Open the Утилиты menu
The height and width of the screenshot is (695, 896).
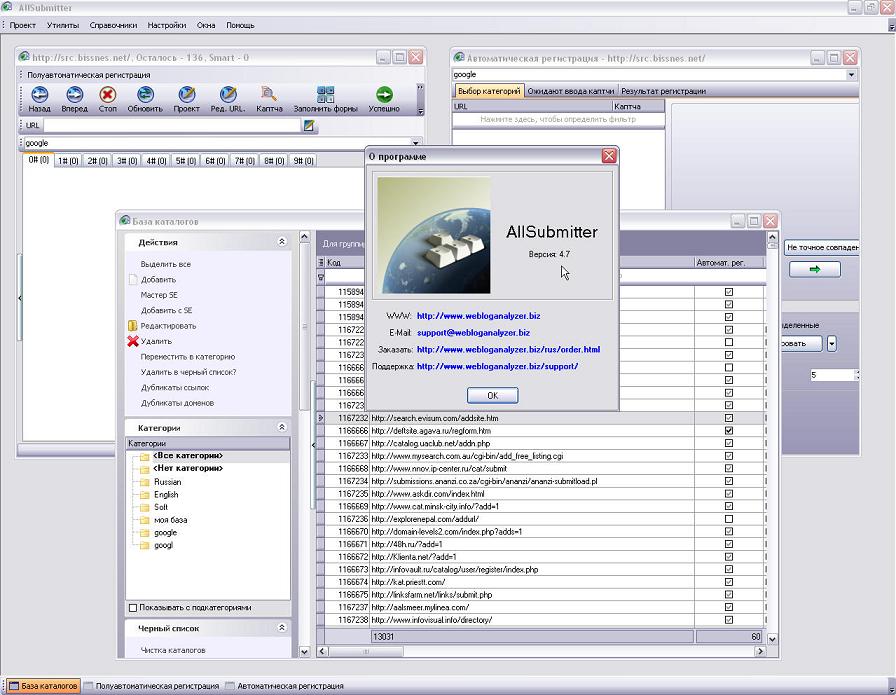click(63, 25)
